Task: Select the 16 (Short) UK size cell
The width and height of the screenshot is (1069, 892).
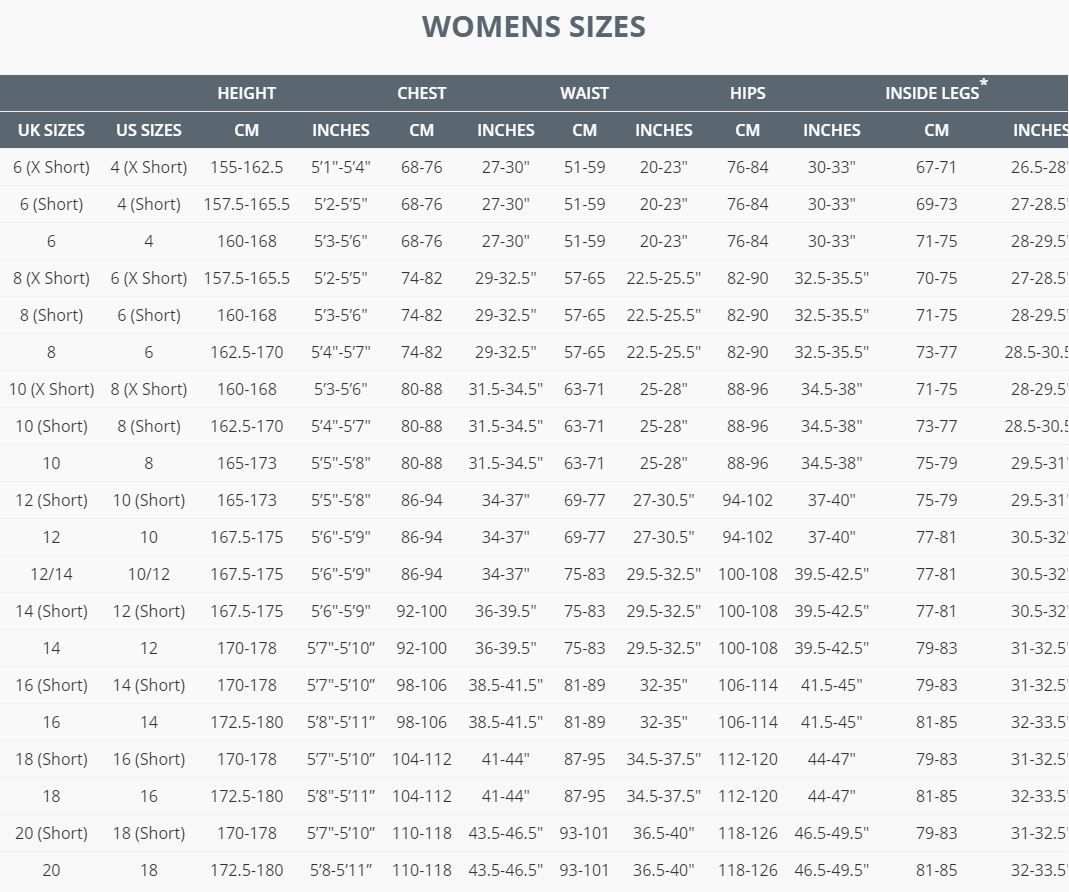Action: (x=51, y=685)
